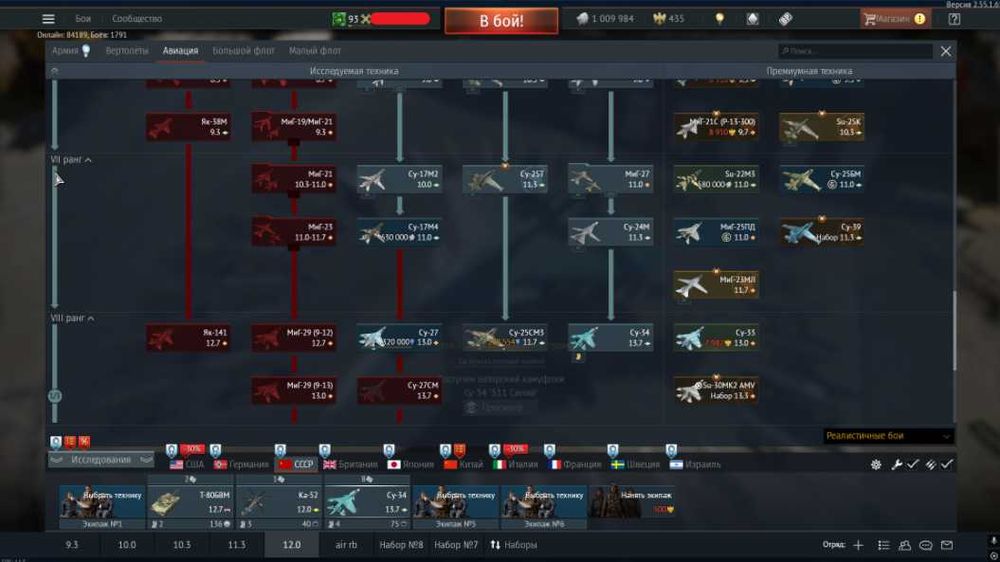Select the Китай nation
The image size is (1000, 562).
click(464, 464)
